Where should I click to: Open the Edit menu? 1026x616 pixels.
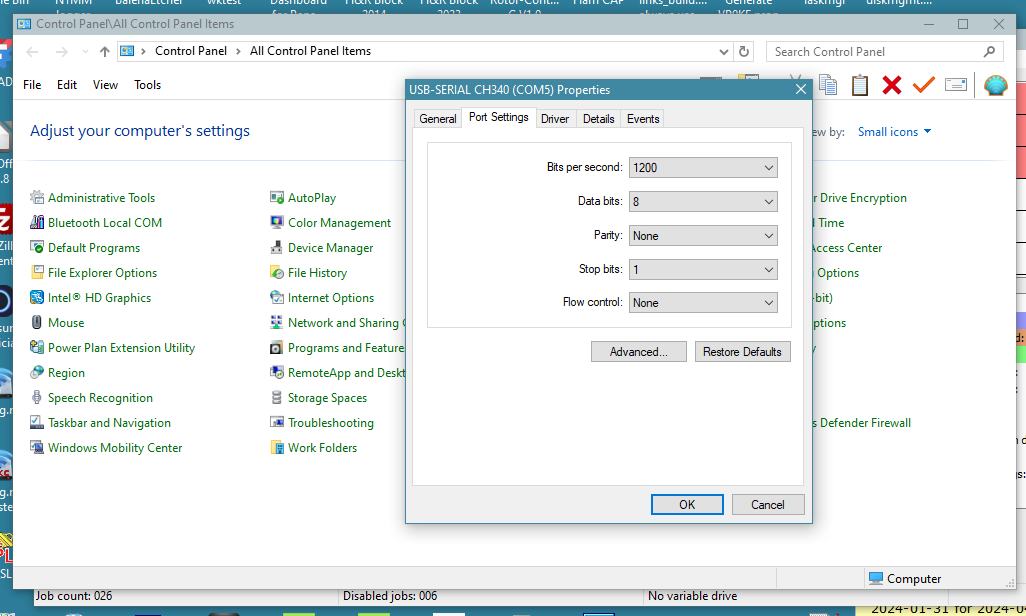(67, 85)
